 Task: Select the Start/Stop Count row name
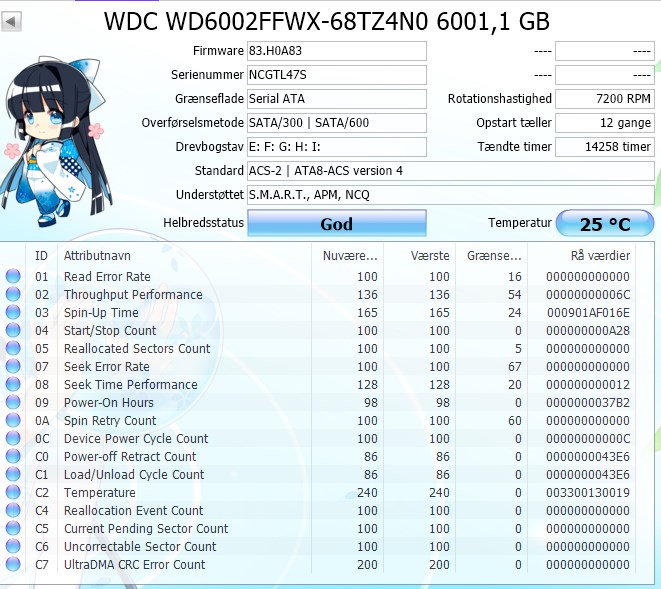tap(110, 331)
